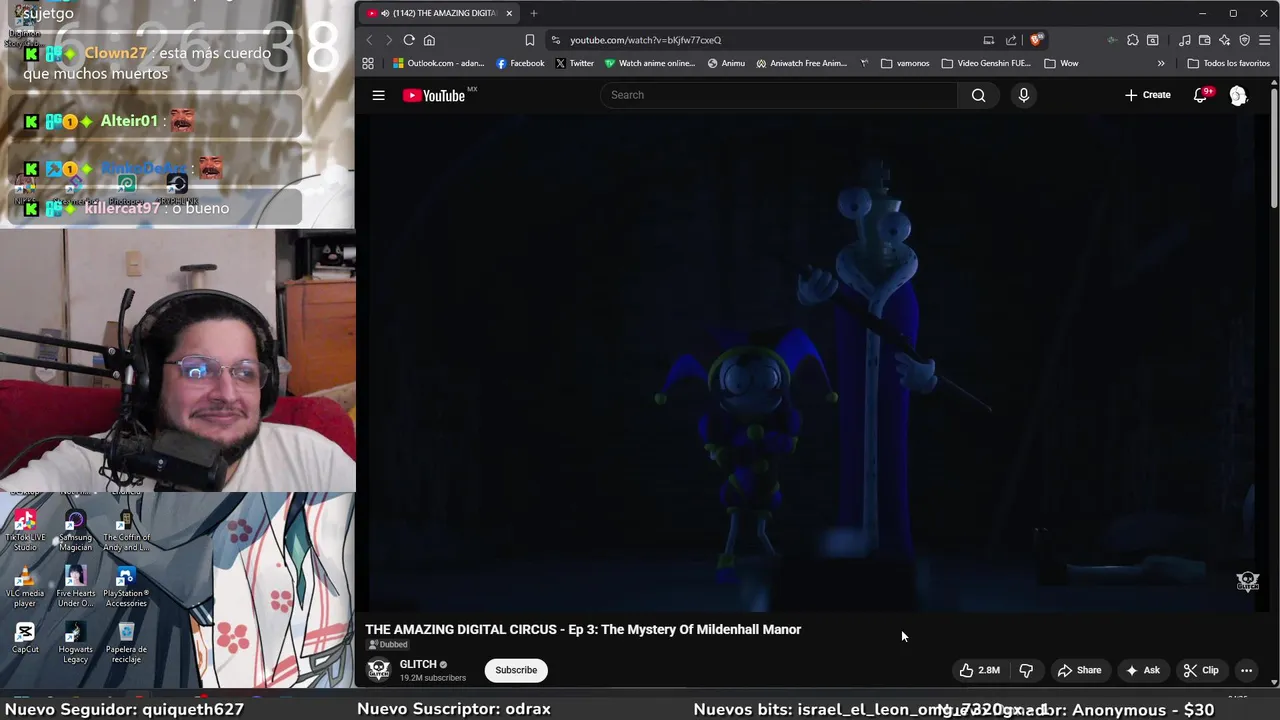Open Todos los favoritos folder

click(x=1228, y=63)
